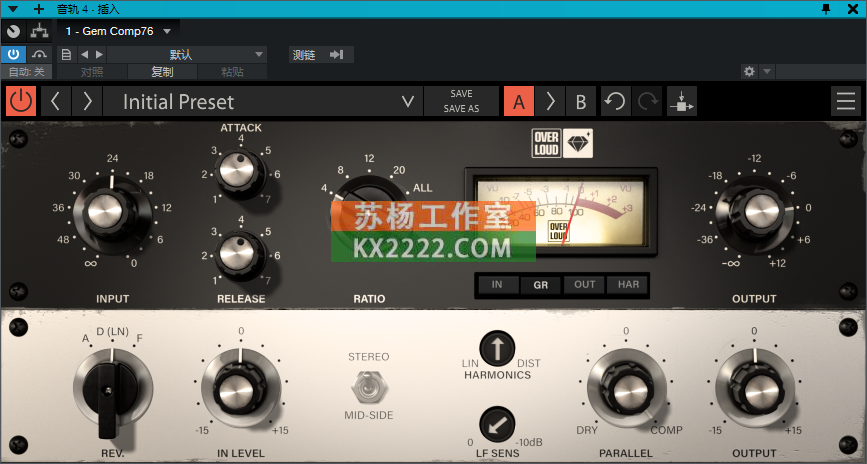The height and width of the screenshot is (464, 867).
Task: Click the plus icon in title bar
Action: pyautogui.click(x=39, y=9)
